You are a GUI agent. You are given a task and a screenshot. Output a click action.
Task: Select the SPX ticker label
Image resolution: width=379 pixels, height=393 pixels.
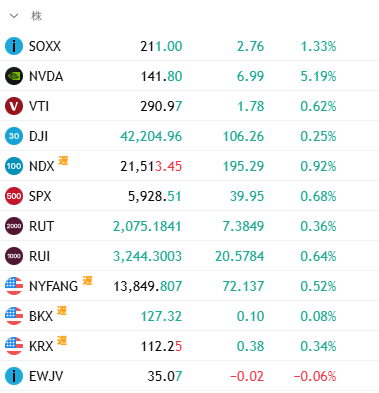point(40,196)
